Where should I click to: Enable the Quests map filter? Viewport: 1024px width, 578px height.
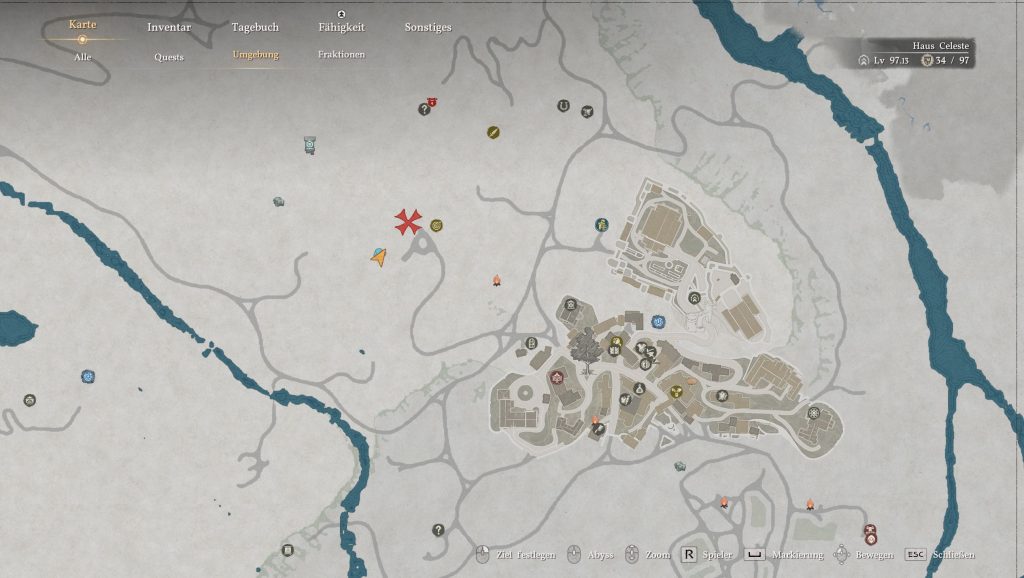[x=168, y=57]
